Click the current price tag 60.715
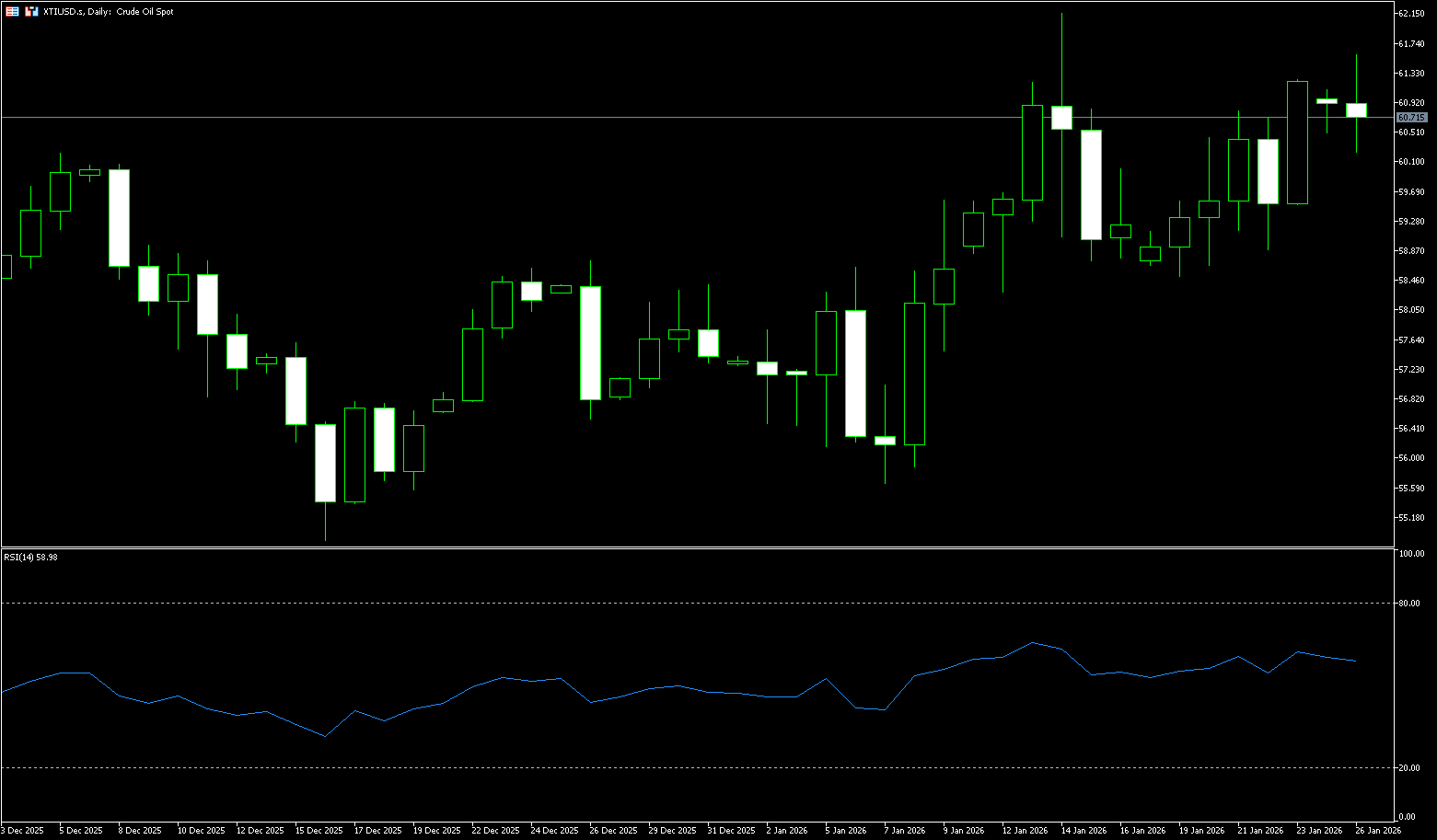The image size is (1437, 840). point(1410,118)
